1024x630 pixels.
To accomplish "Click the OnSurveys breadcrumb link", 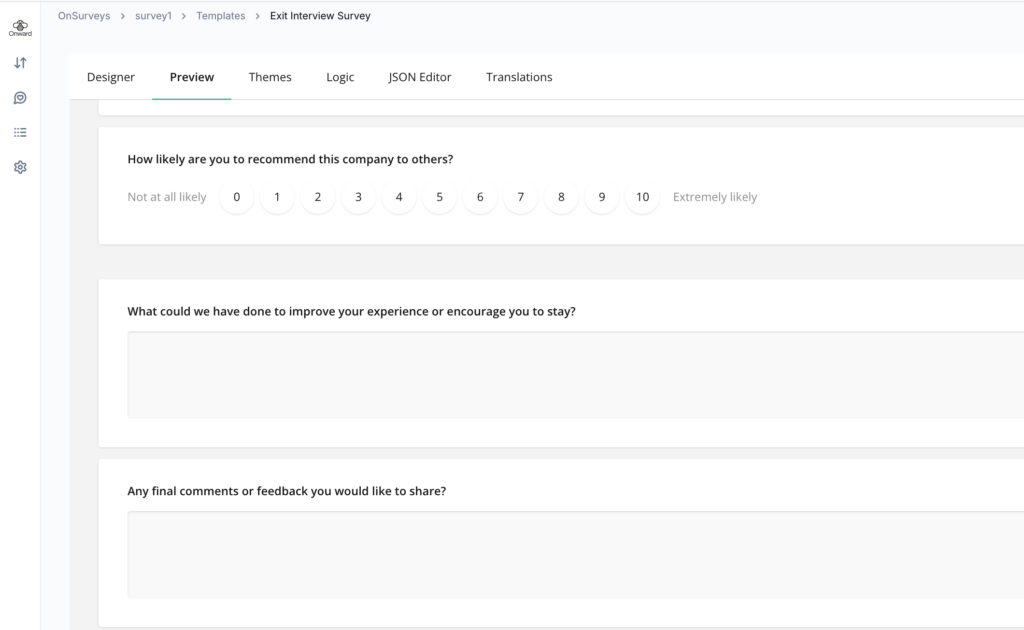I will click(x=84, y=16).
